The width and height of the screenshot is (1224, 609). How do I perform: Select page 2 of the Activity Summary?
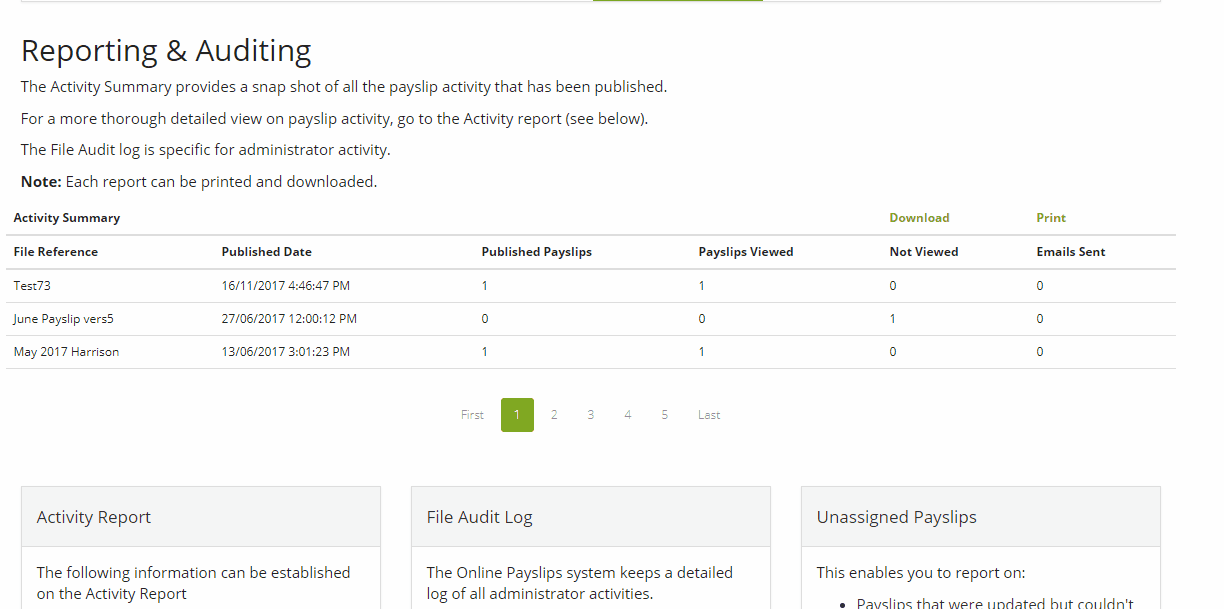554,414
